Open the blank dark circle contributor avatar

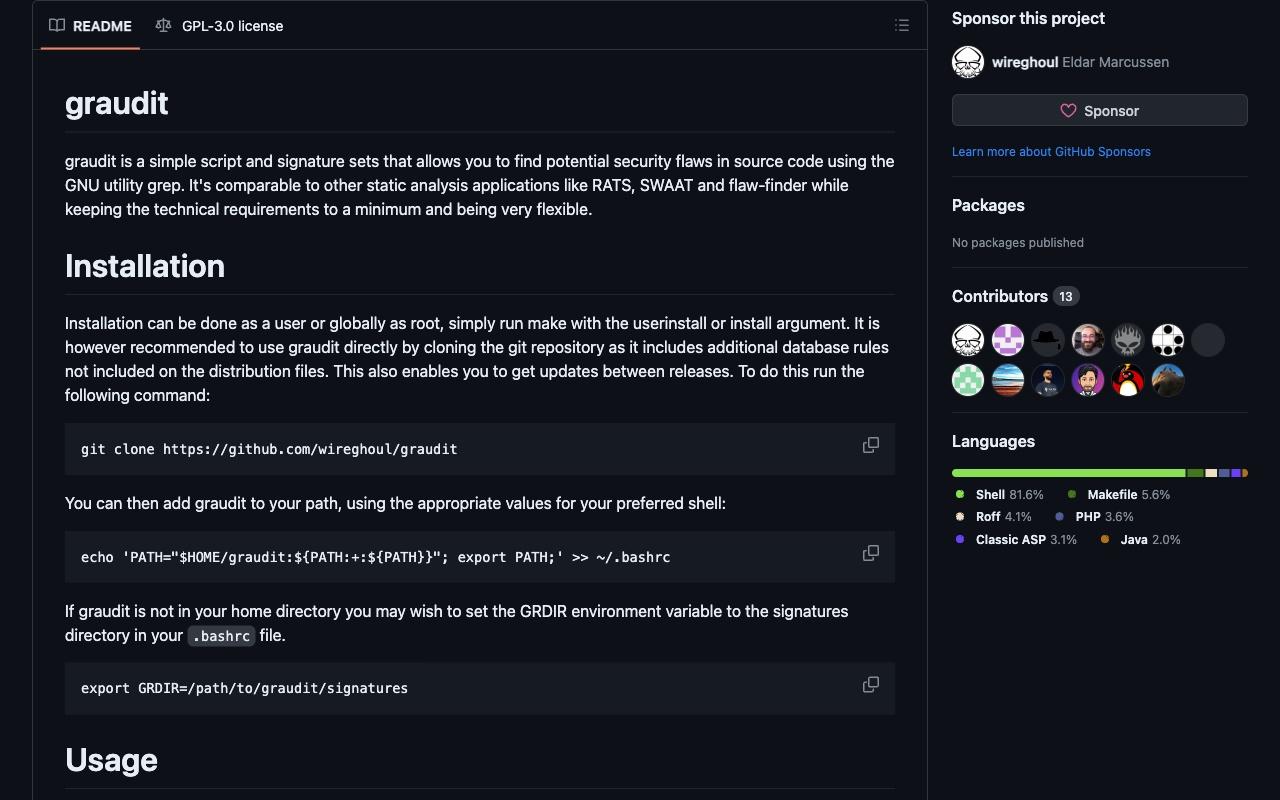pos(1208,340)
